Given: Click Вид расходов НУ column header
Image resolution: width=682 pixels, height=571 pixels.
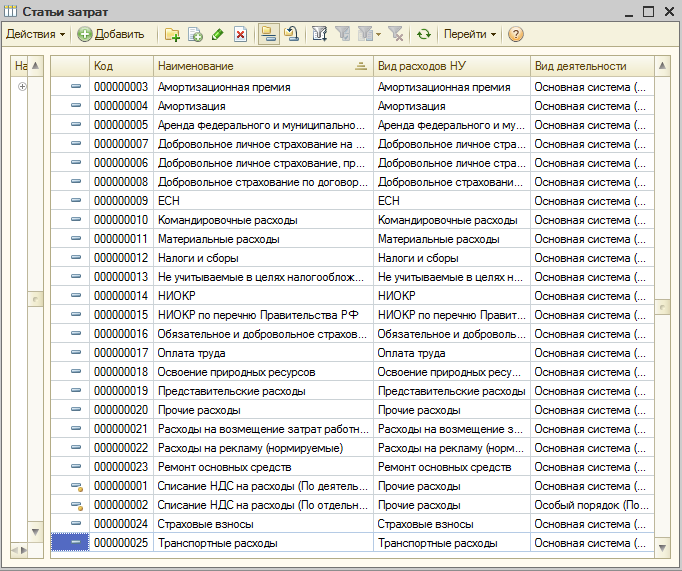Looking at the screenshot, I should [x=451, y=66].
